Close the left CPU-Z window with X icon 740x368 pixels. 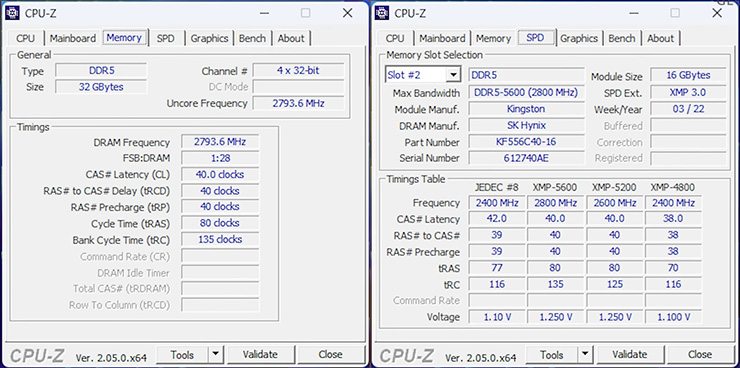tap(347, 13)
